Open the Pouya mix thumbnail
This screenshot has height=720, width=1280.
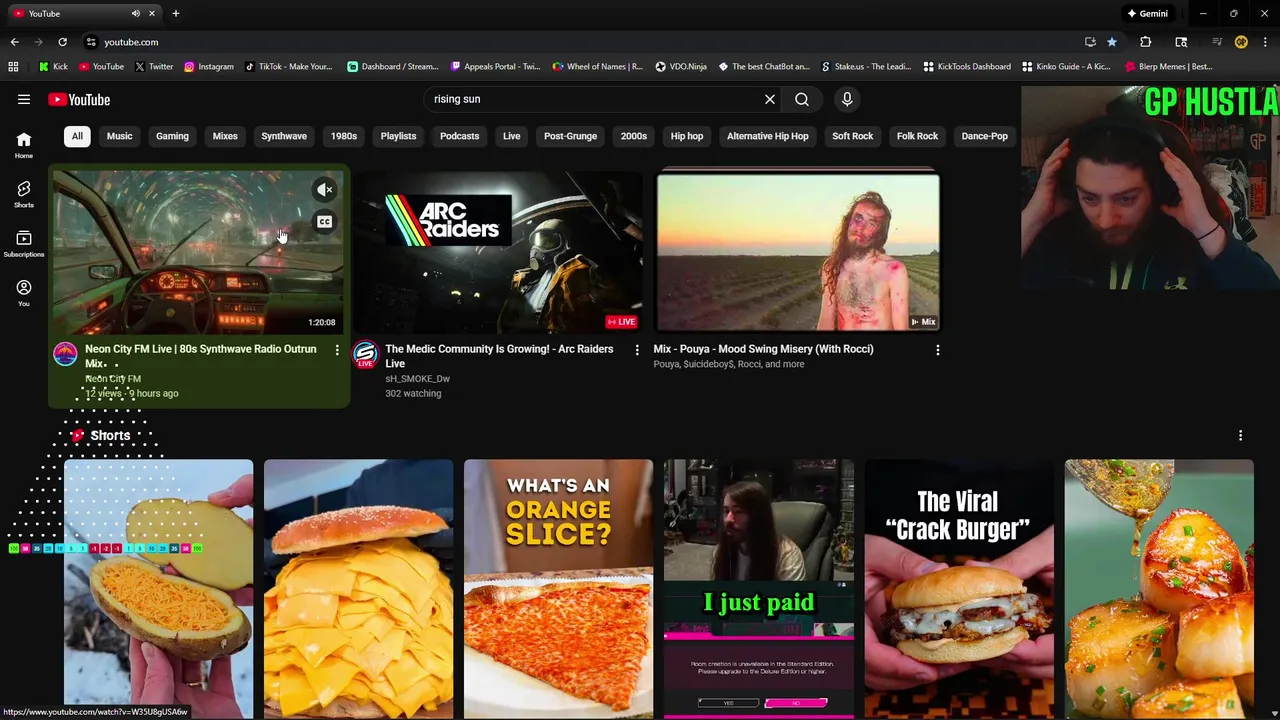tap(798, 252)
